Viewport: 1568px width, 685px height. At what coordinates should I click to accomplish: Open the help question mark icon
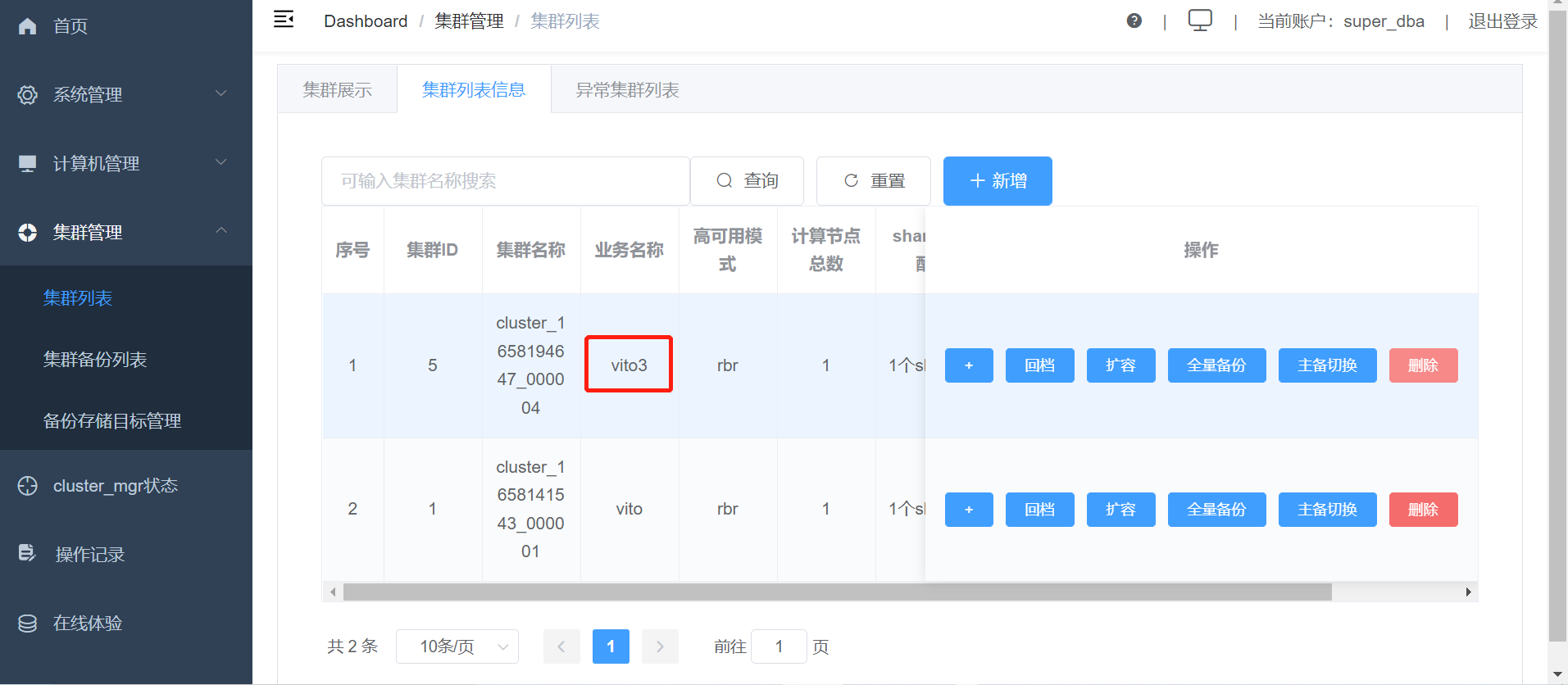click(x=1134, y=21)
